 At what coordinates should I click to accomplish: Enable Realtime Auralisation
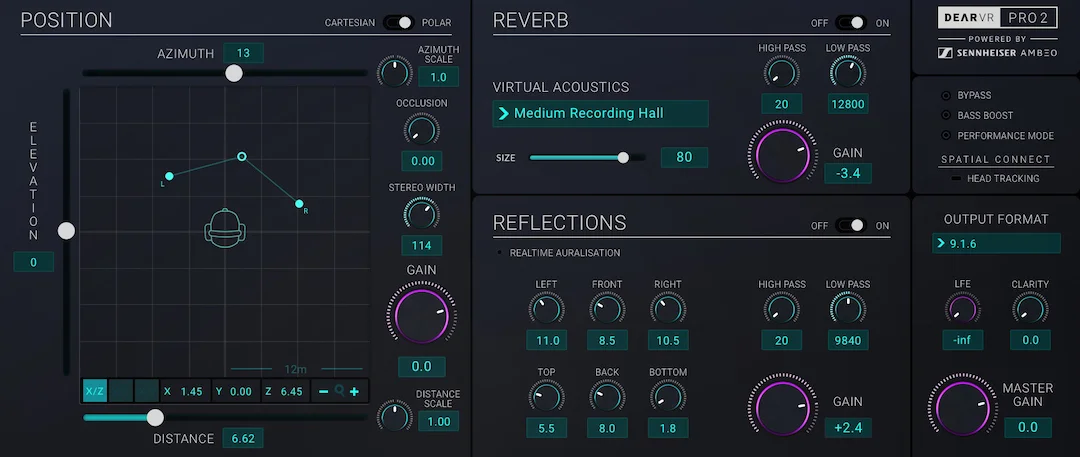499,253
